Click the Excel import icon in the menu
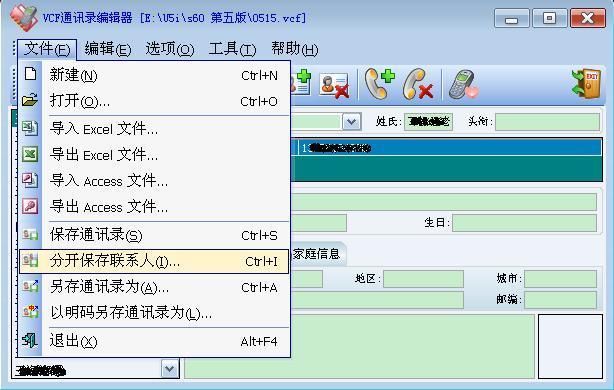This screenshot has height=390, width=614. 30,128
